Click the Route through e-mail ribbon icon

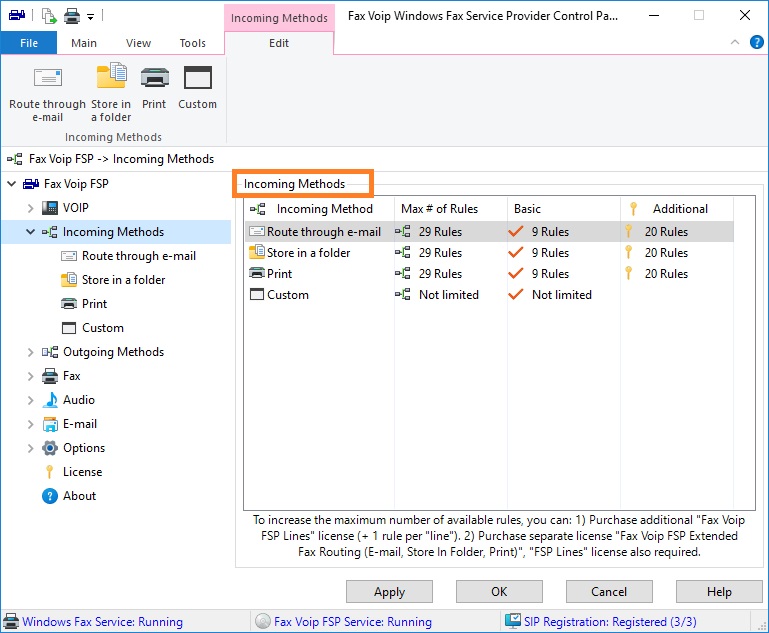[x=48, y=78]
